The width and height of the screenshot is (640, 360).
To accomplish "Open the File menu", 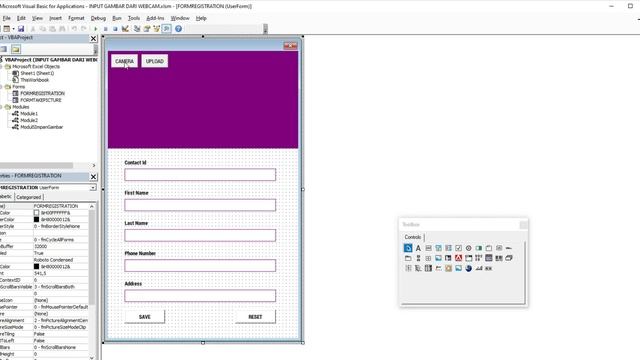I will coord(7,18).
